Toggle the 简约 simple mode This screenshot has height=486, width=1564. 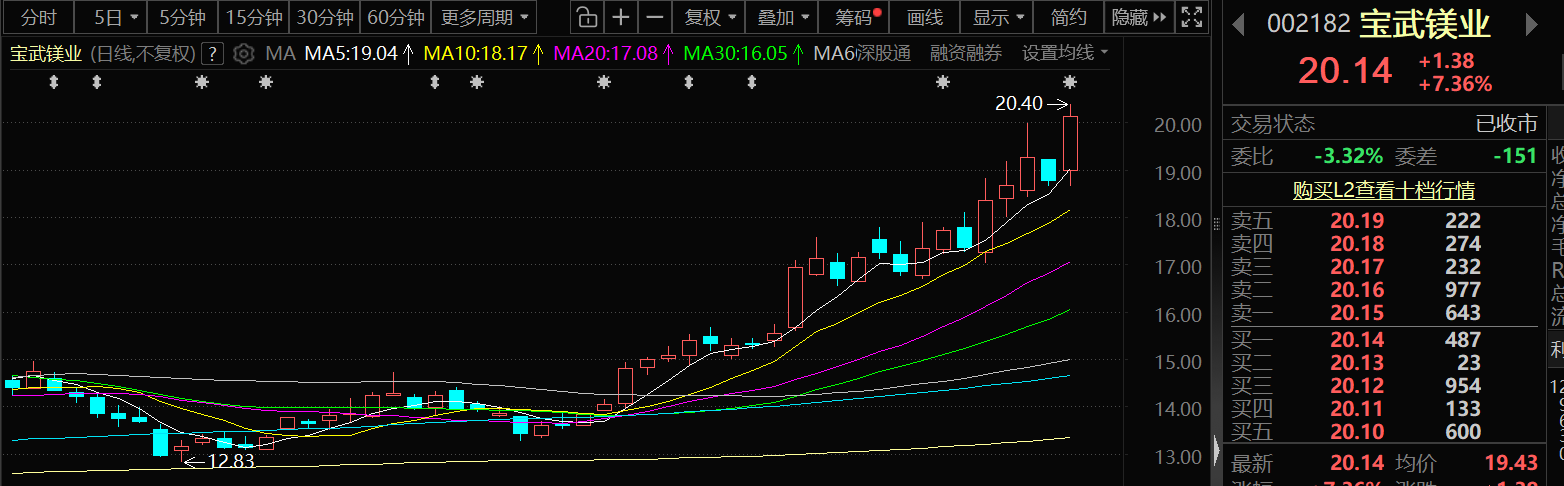point(1069,17)
